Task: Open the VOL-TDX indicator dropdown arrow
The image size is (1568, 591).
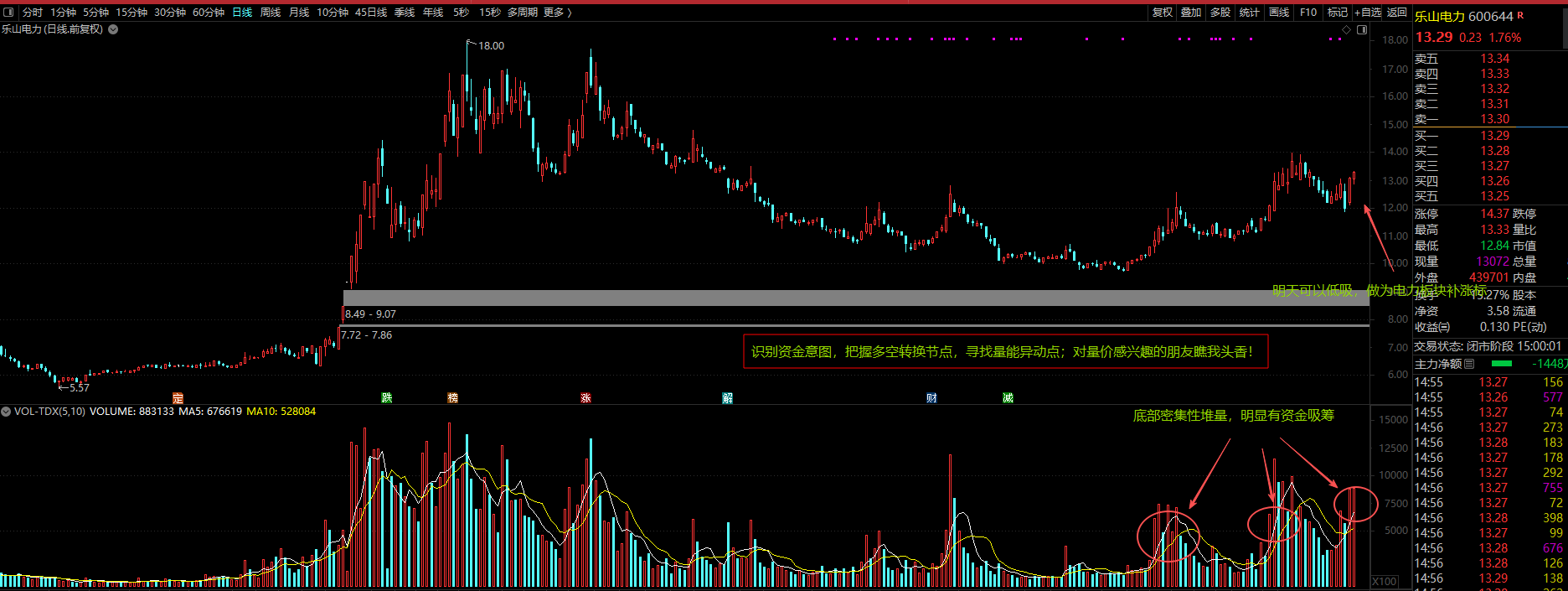Action: coord(6,412)
